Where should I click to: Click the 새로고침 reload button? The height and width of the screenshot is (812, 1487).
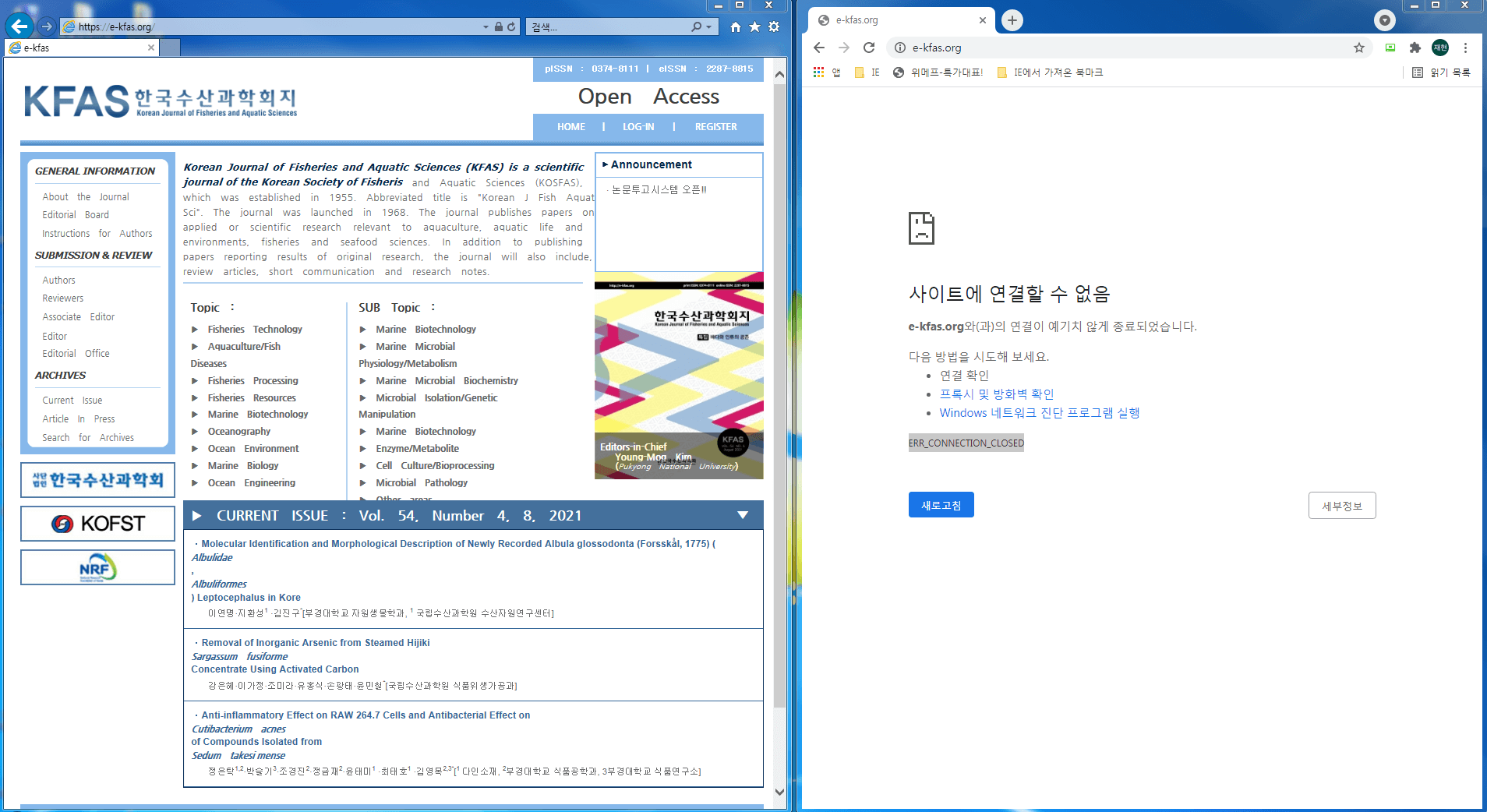click(x=941, y=505)
